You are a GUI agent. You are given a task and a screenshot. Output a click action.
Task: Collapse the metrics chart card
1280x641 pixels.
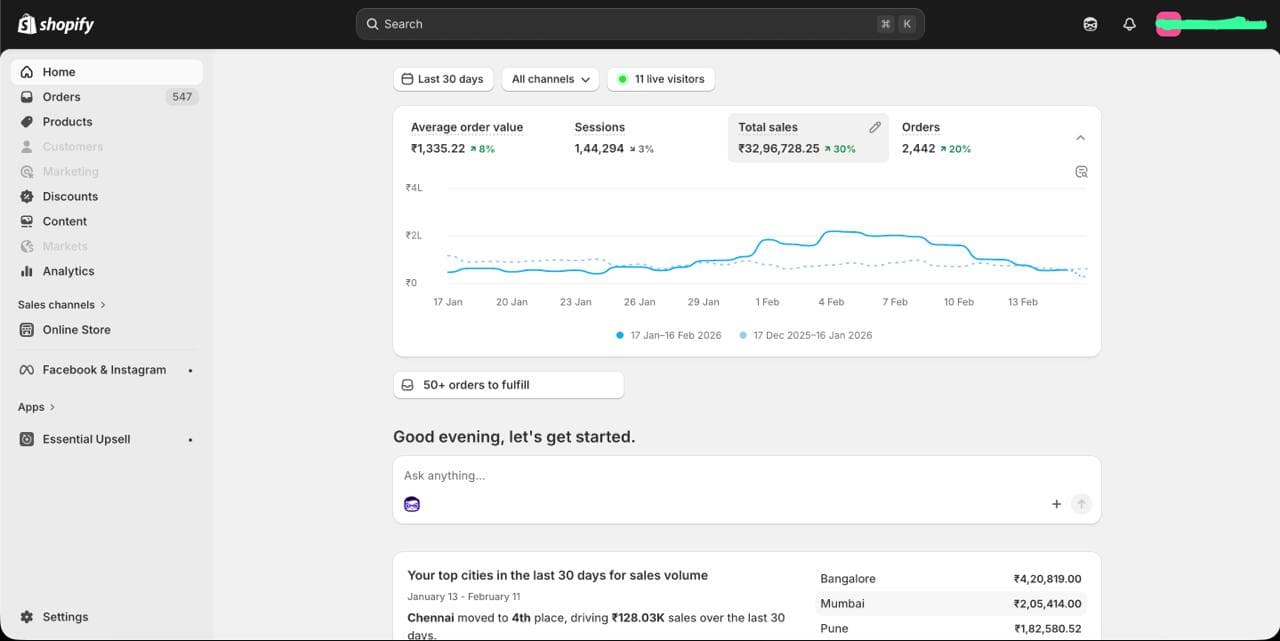tap(1080, 138)
